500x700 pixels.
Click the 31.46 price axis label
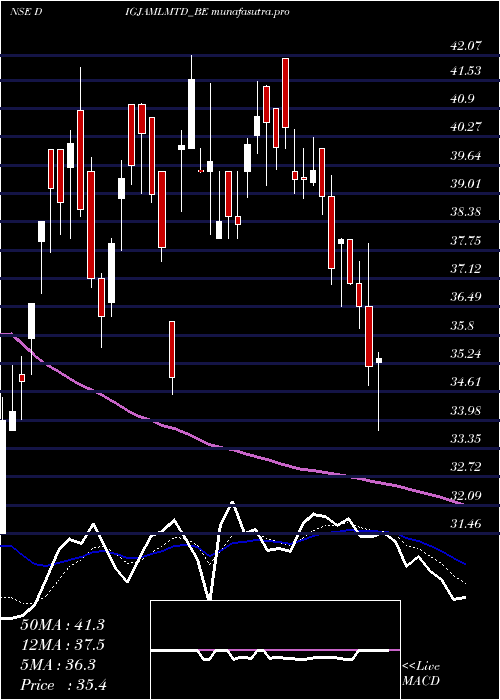click(x=467, y=524)
